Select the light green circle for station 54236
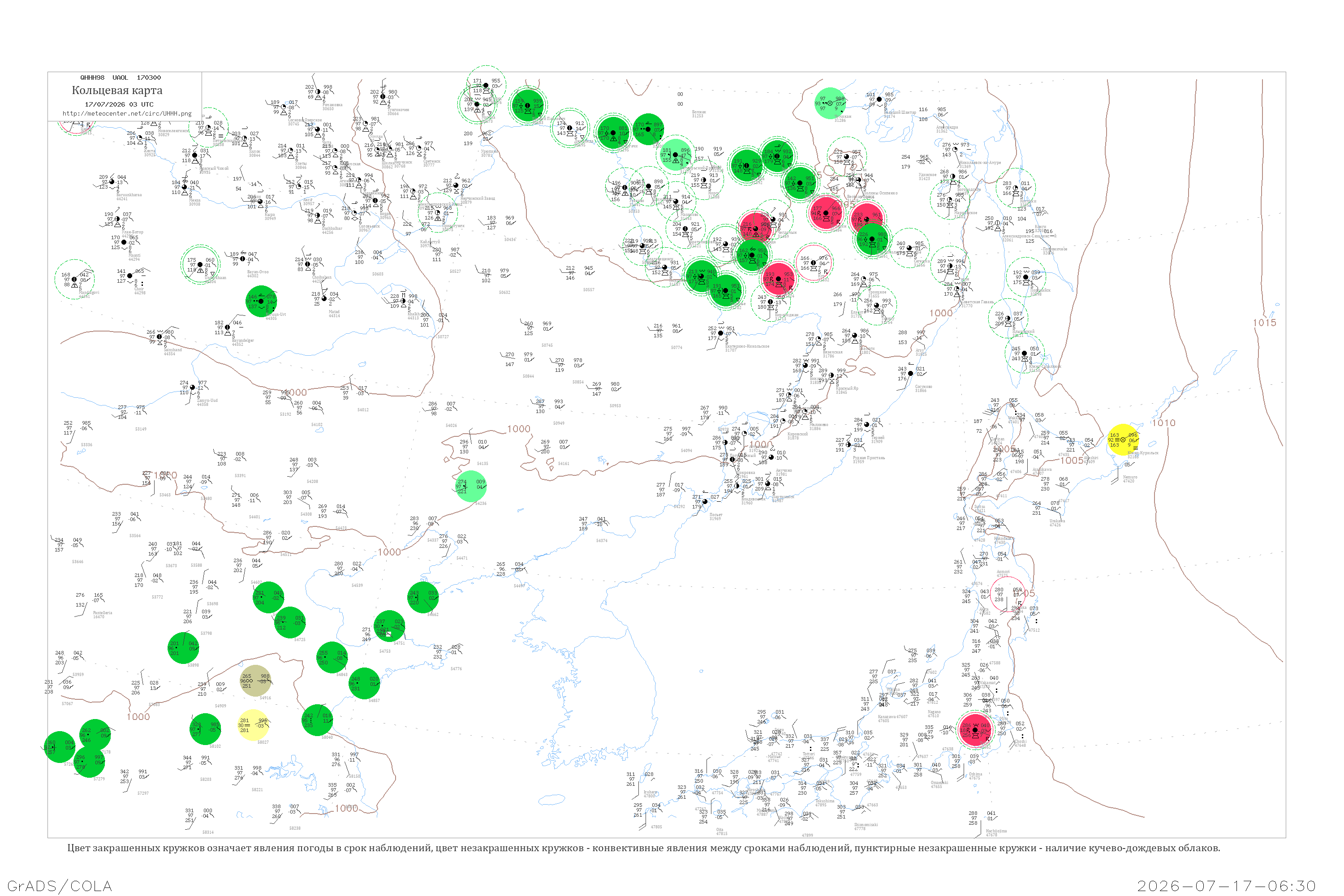 [x=471, y=486]
